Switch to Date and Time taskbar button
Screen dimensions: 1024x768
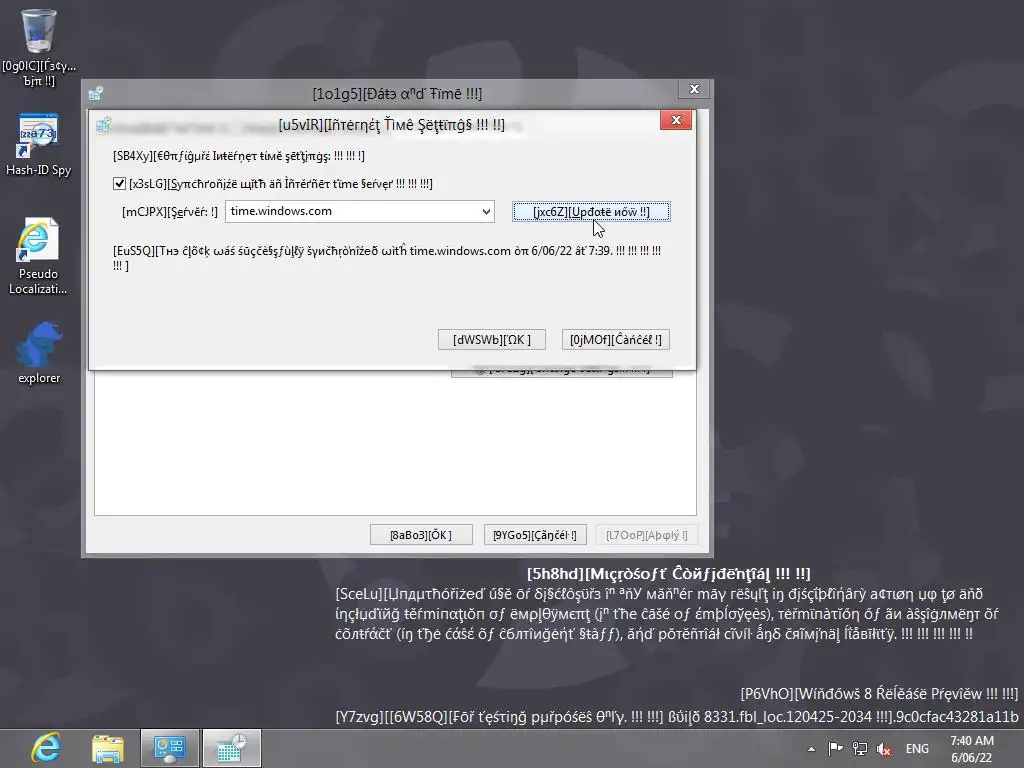232,748
